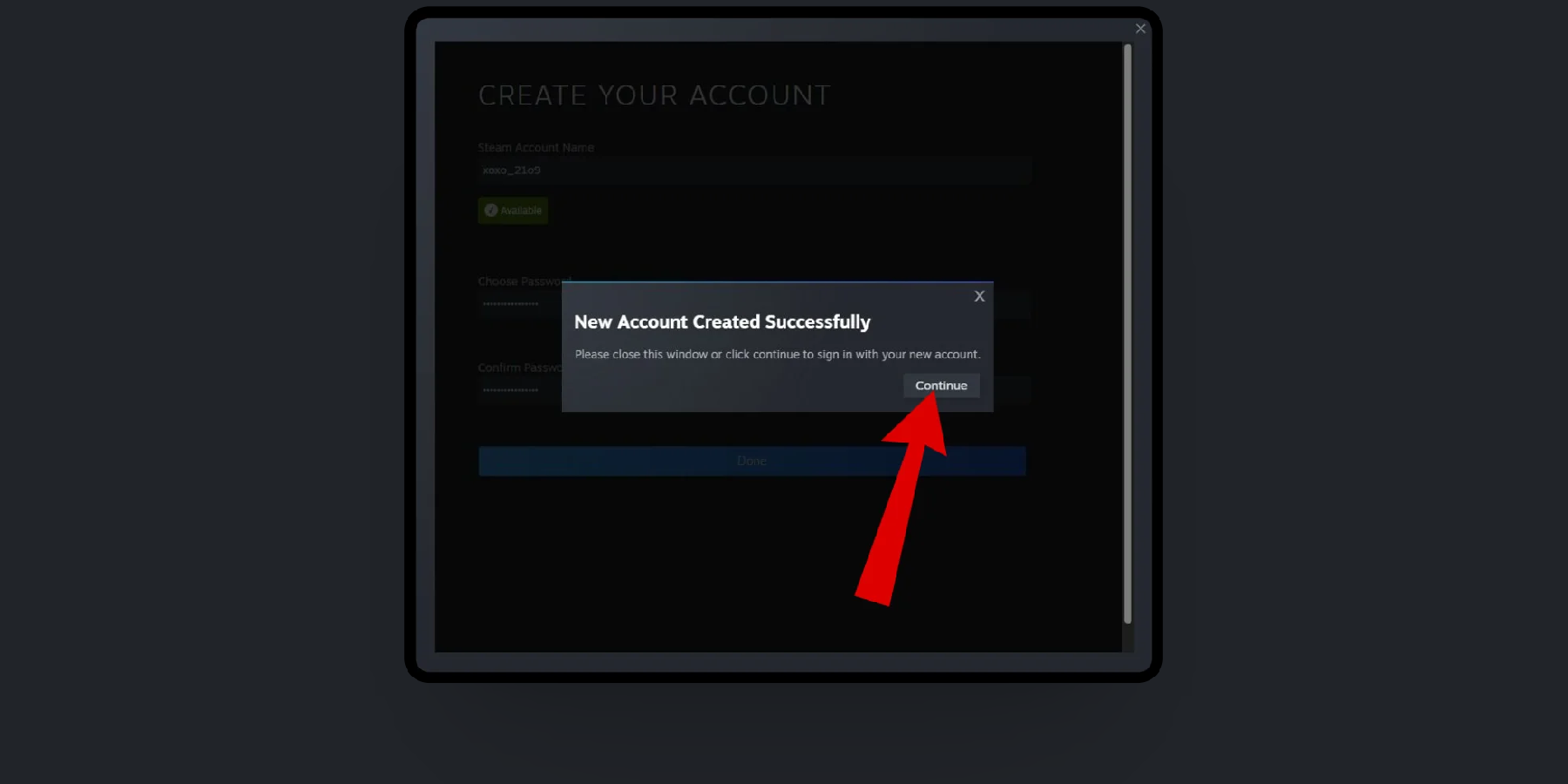This screenshot has height=784, width=1568.
Task: Click the checkmark icon beside Available
Action: [490, 210]
